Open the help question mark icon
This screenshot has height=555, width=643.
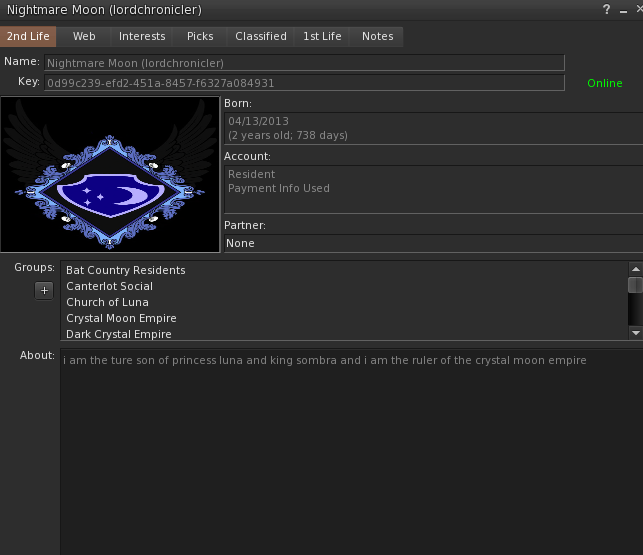click(x=607, y=9)
